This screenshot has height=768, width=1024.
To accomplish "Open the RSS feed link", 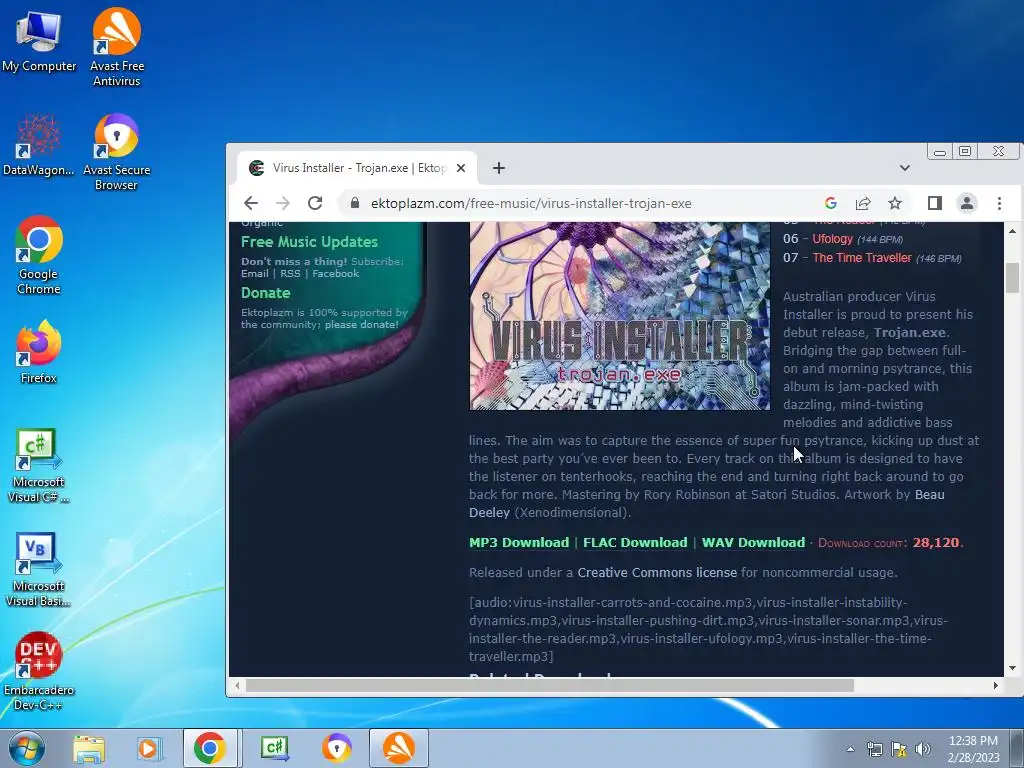I will tap(290, 274).
